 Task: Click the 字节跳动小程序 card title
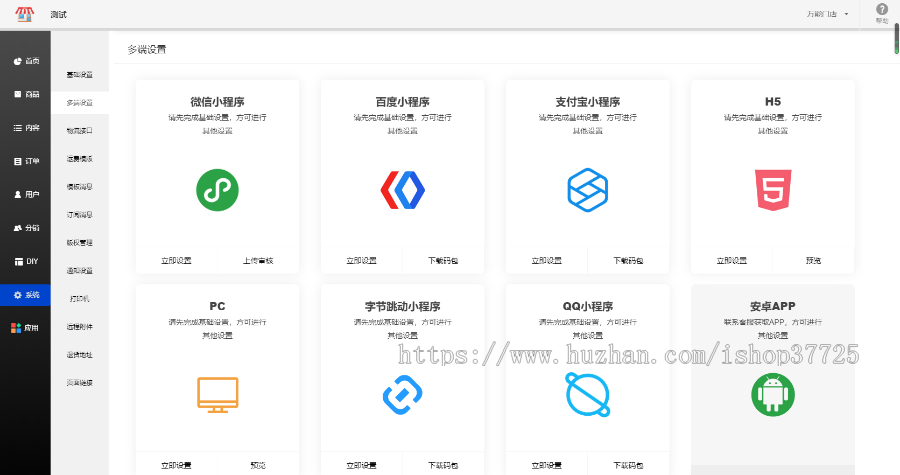point(402,306)
